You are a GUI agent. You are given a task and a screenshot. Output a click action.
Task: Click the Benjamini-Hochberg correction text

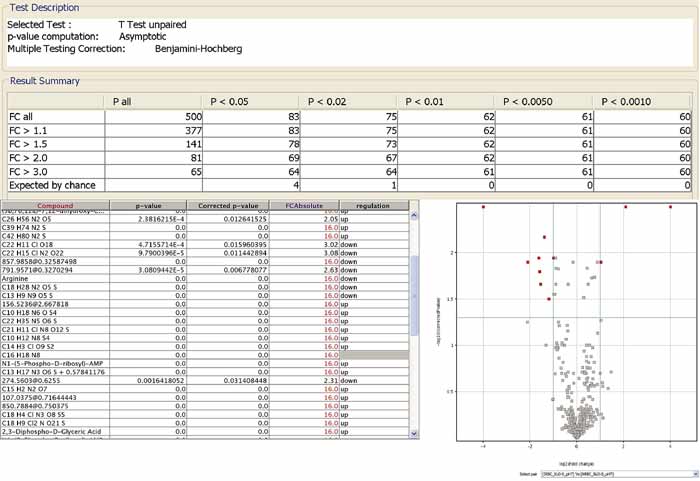pyautogui.click(x=199, y=49)
